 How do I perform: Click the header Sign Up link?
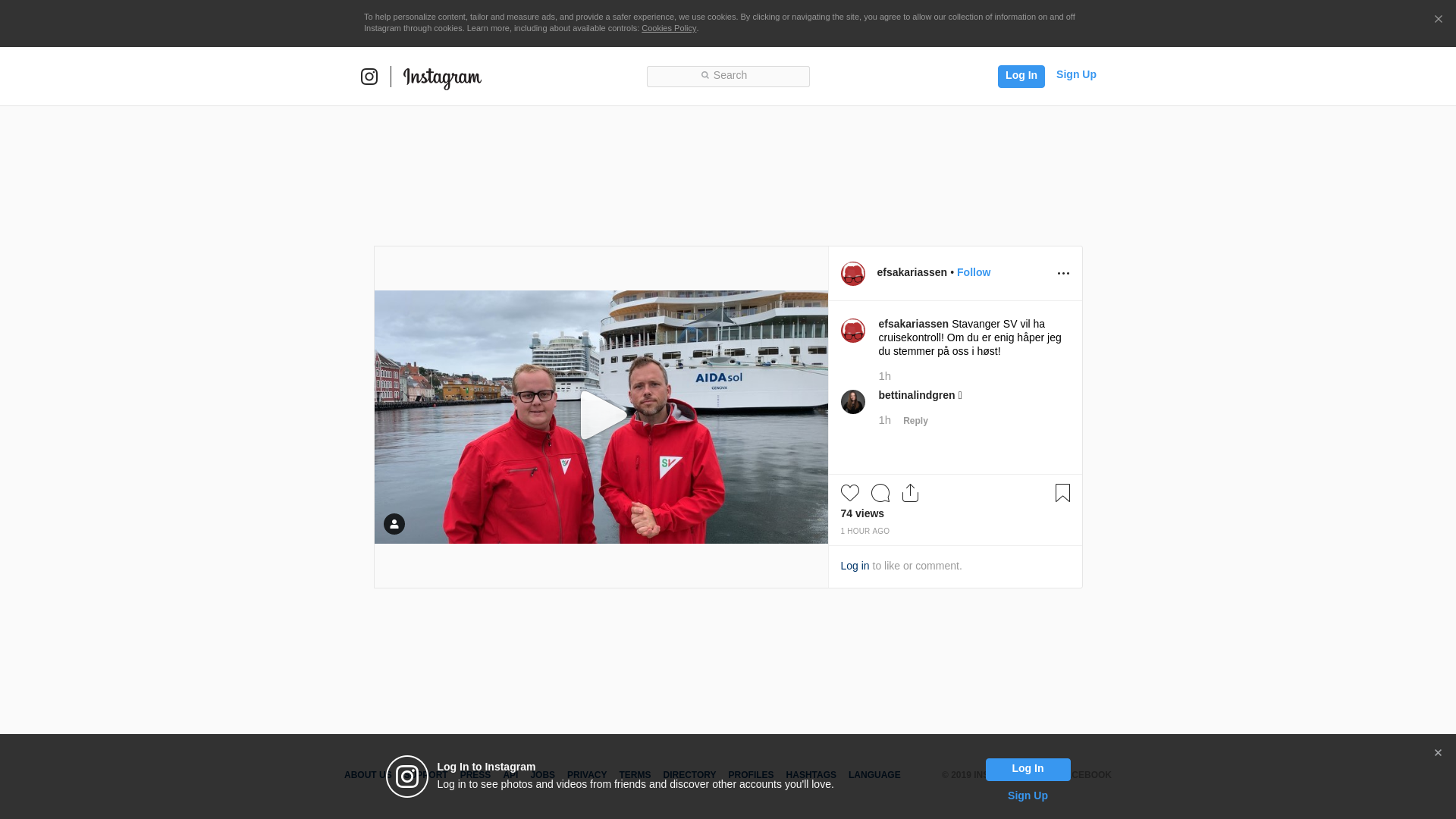(x=1076, y=74)
